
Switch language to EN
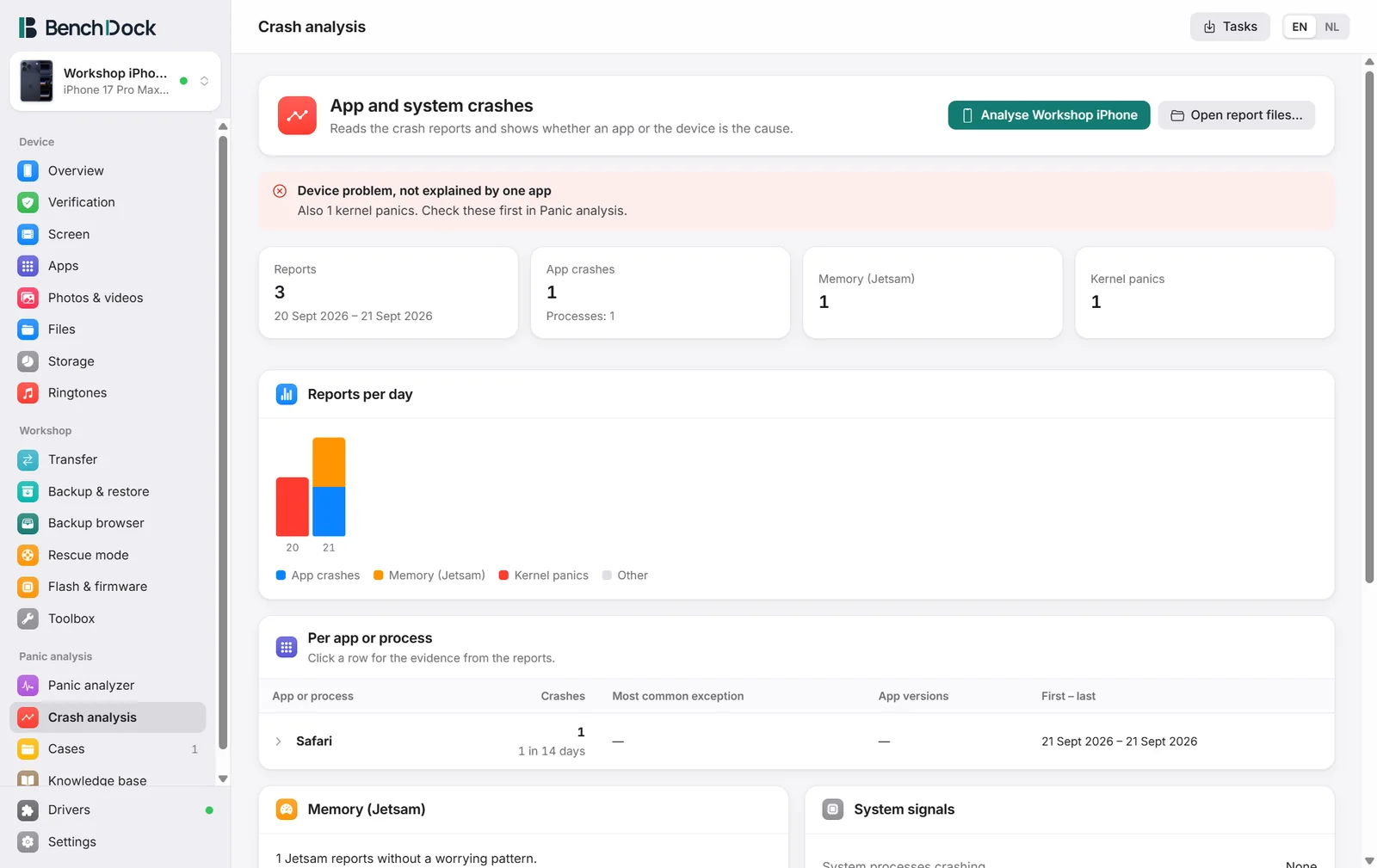(1300, 27)
